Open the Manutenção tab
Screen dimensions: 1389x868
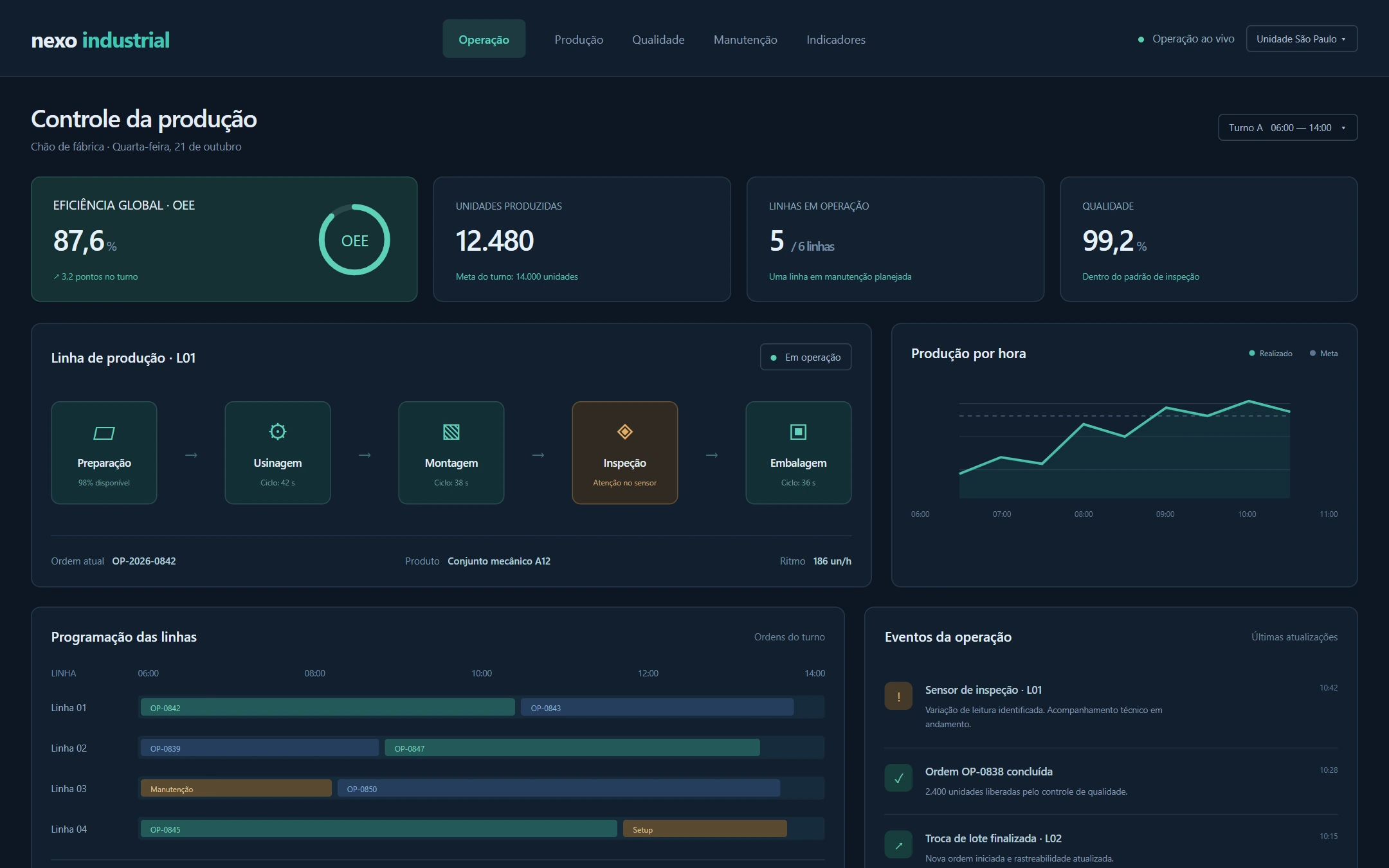pyautogui.click(x=745, y=39)
